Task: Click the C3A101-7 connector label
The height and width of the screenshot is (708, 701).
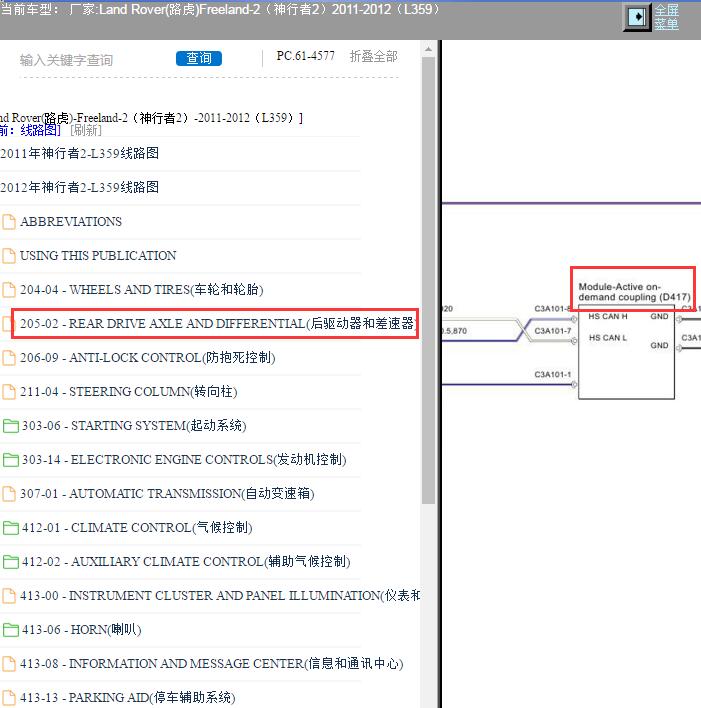Action: pos(553,331)
